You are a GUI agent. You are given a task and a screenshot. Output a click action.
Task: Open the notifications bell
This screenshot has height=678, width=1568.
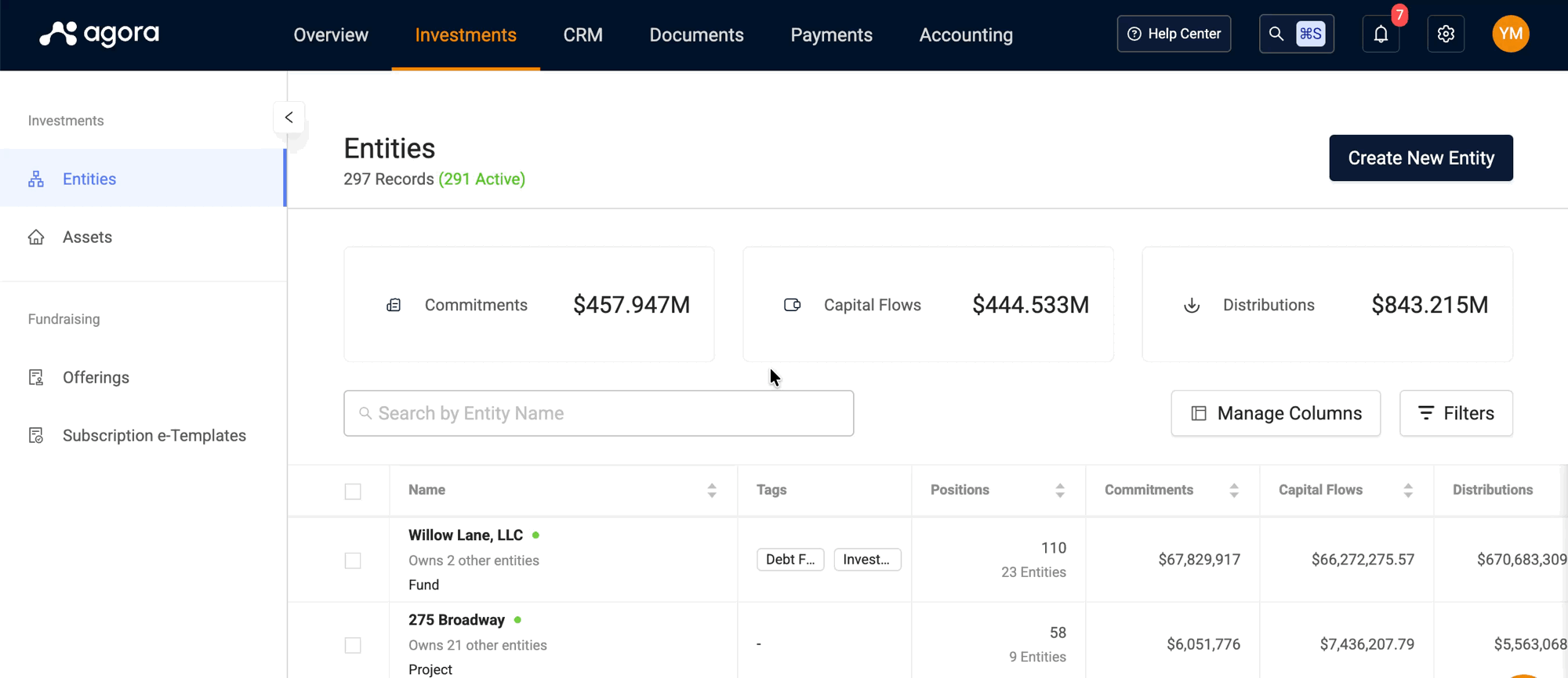coord(1381,34)
